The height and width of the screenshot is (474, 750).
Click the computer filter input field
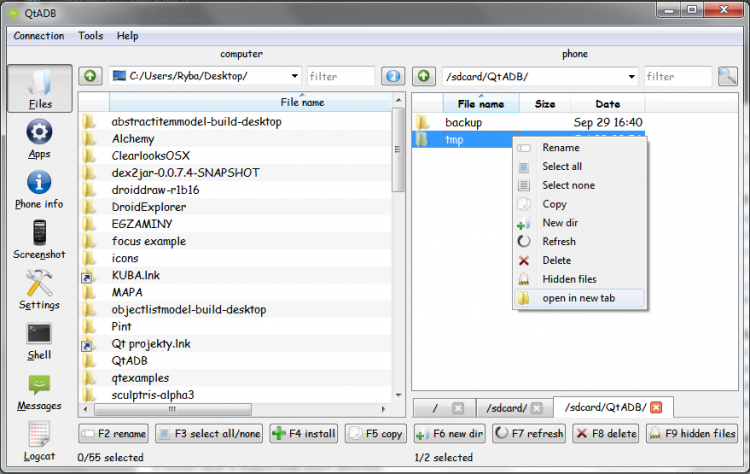pos(341,76)
